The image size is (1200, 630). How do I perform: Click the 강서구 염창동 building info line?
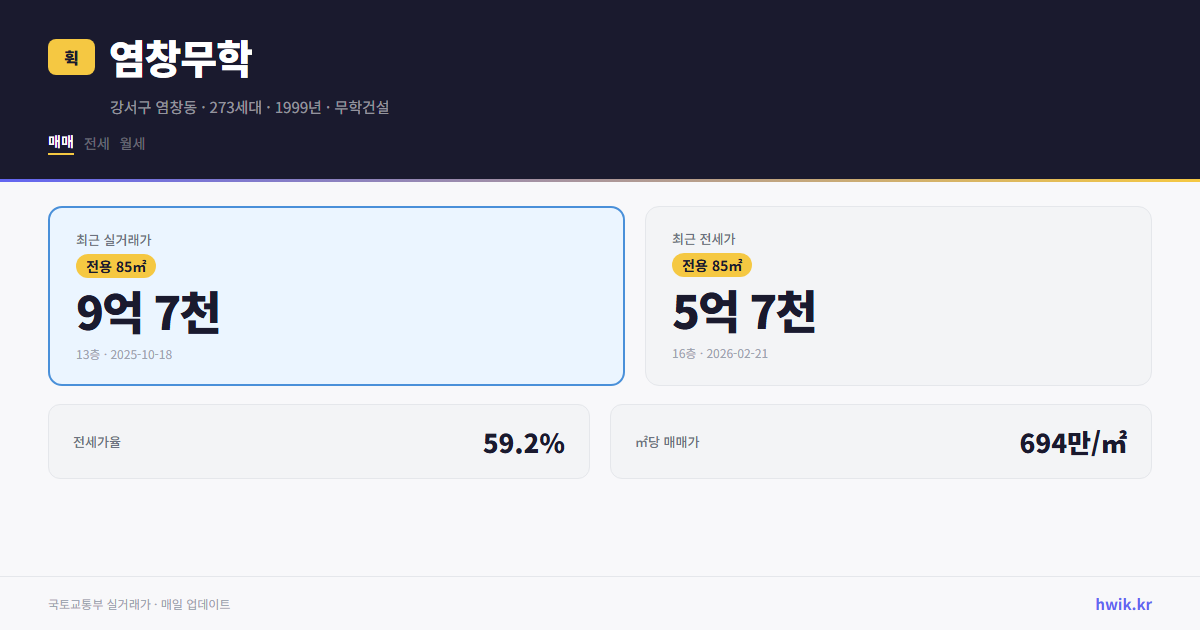tap(250, 107)
